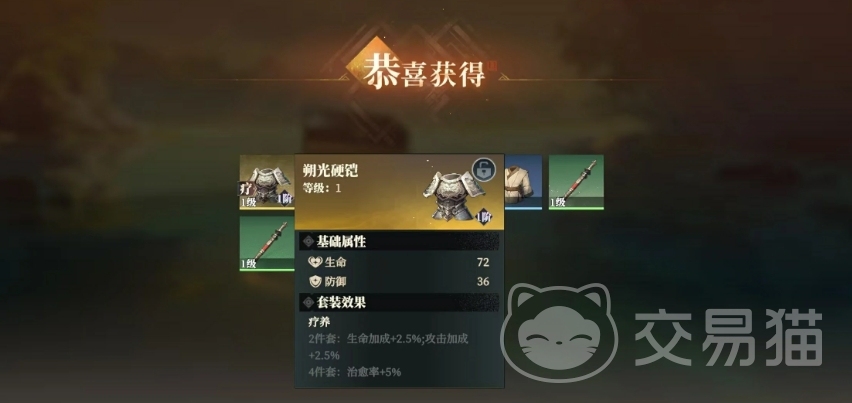Click the armor image in the tooltip

point(454,195)
